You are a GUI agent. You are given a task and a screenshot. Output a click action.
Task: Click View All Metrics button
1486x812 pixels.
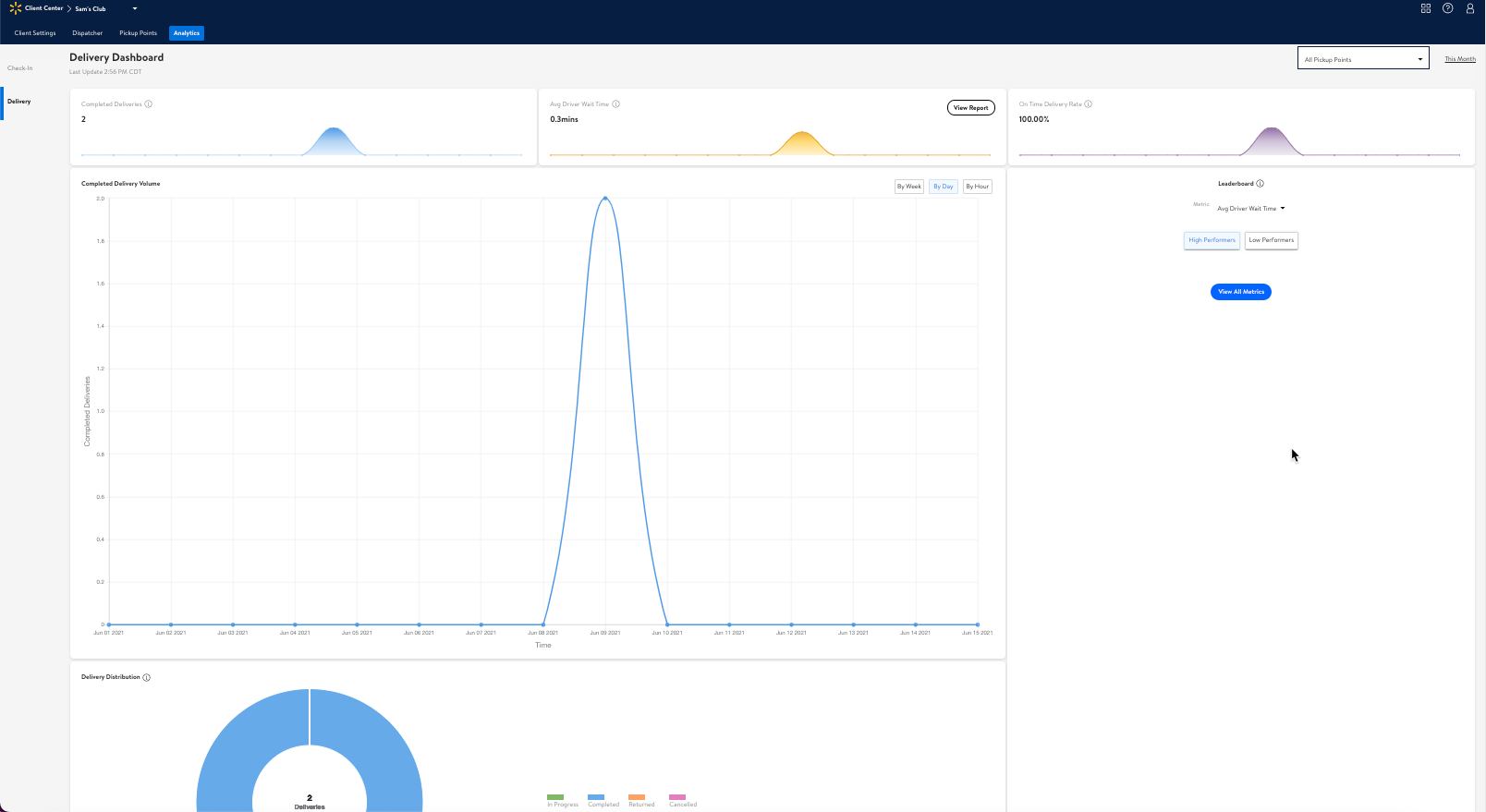point(1241,292)
